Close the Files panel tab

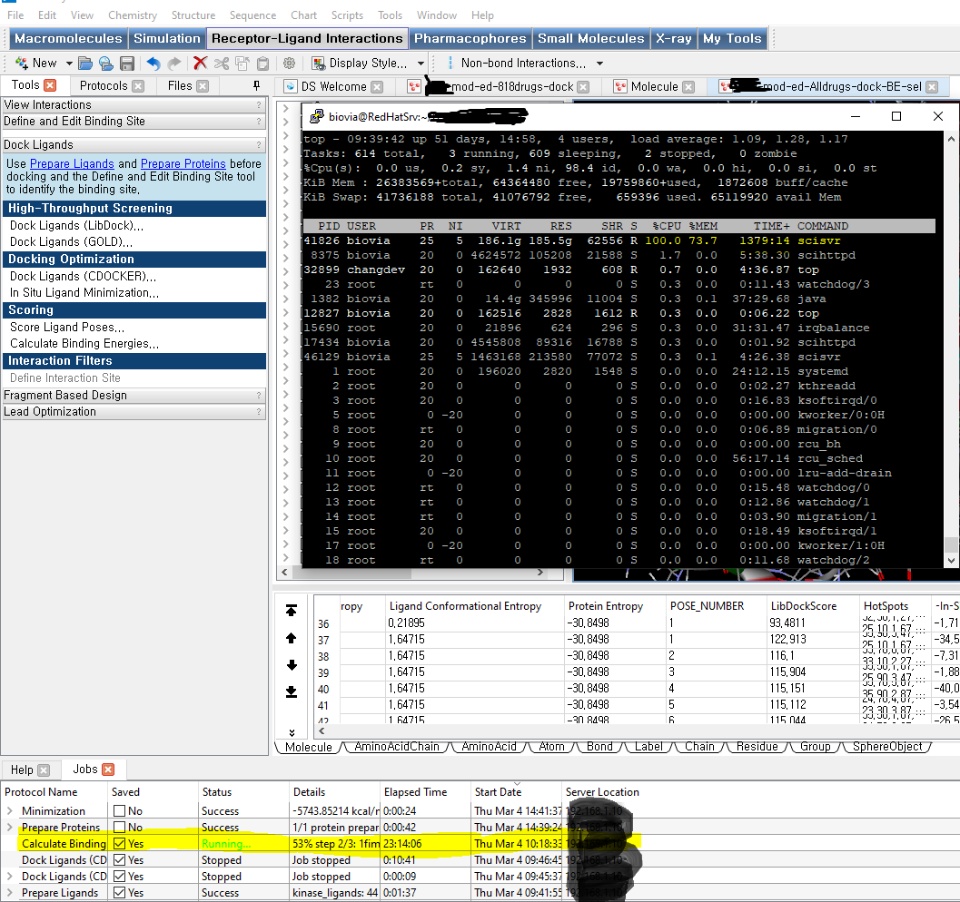point(203,86)
